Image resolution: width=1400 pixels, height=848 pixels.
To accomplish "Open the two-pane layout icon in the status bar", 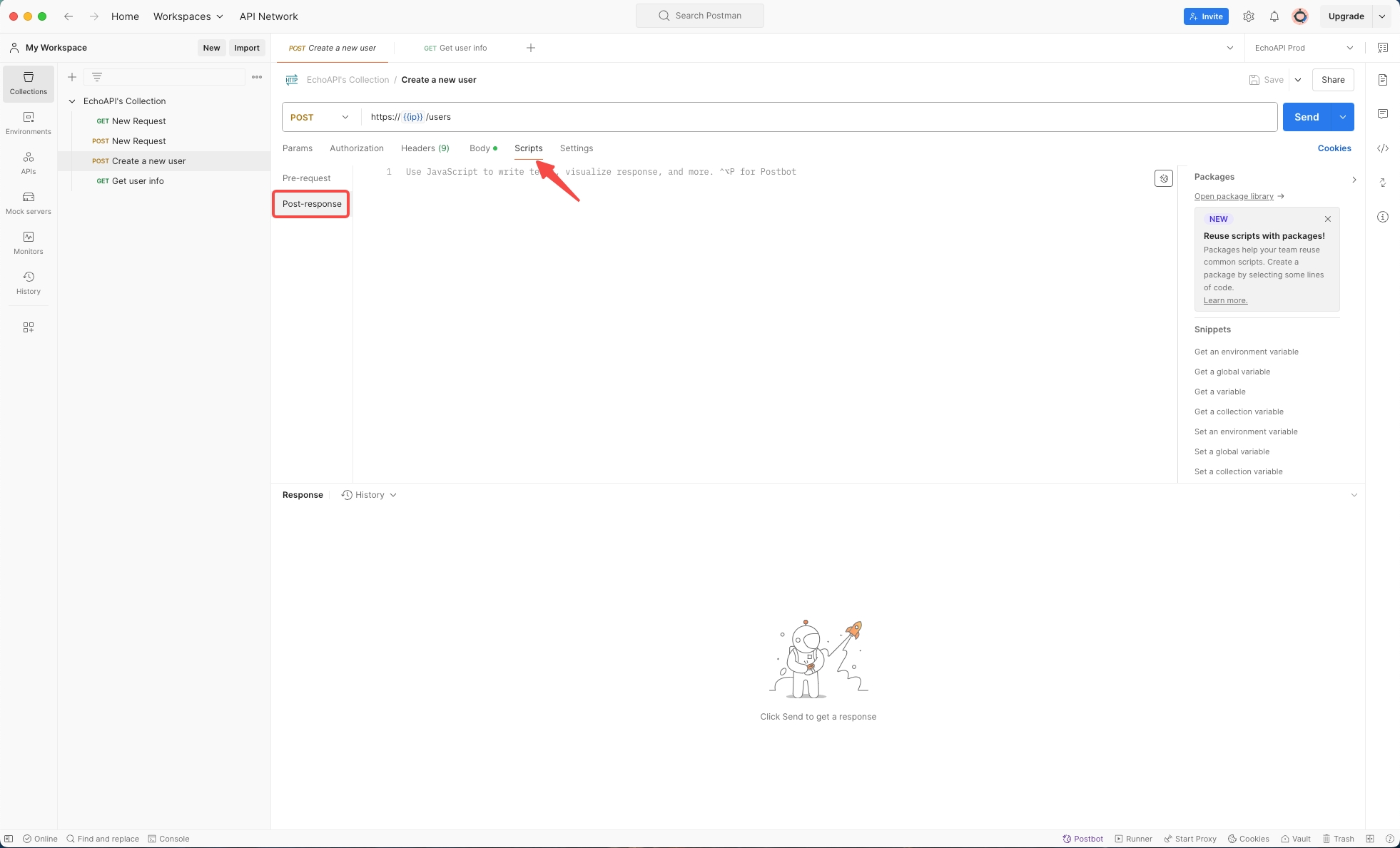I will pos(1370,839).
